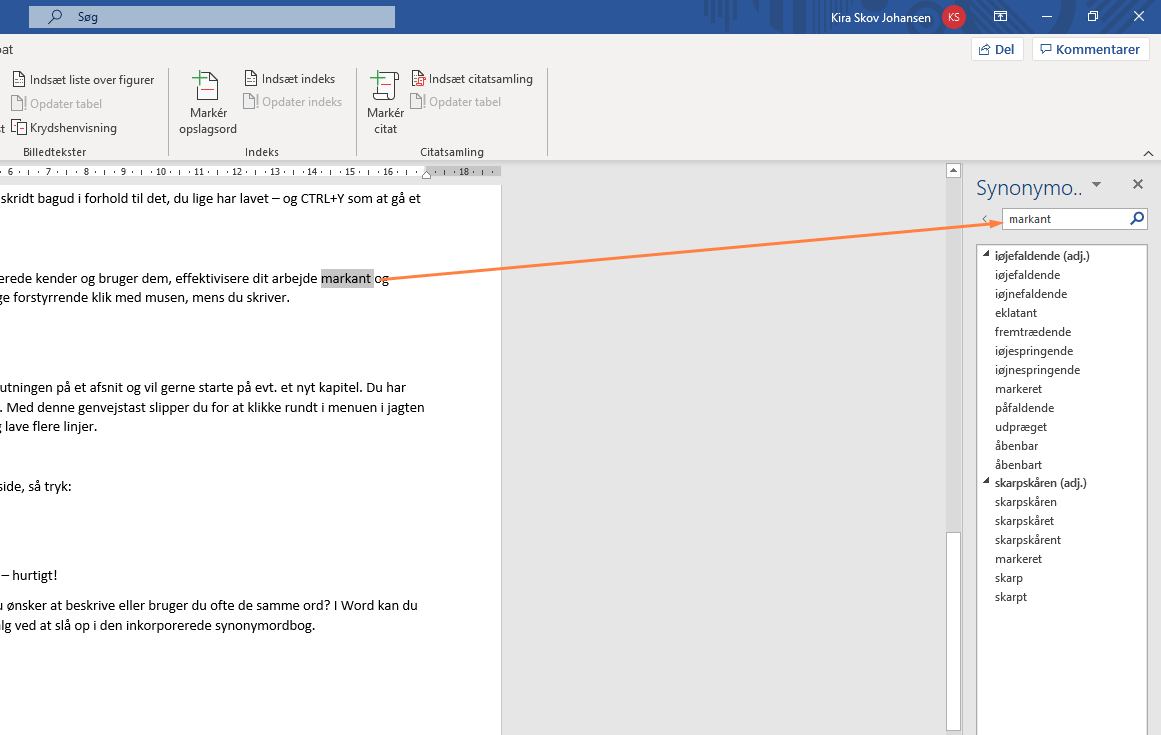Screen dimensions: 1161x735
Task: Go back with the synonym pane arrow
Action: (x=985, y=219)
